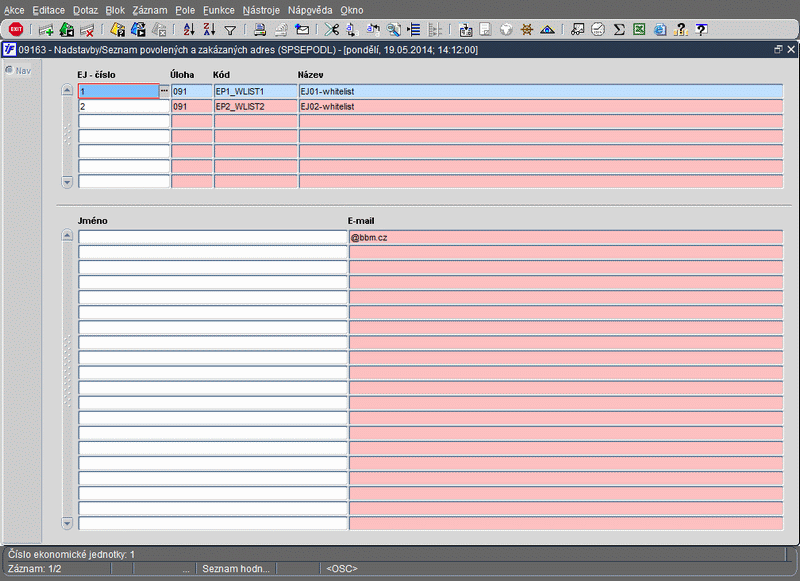Toggle the Nav radio button

click(9, 70)
